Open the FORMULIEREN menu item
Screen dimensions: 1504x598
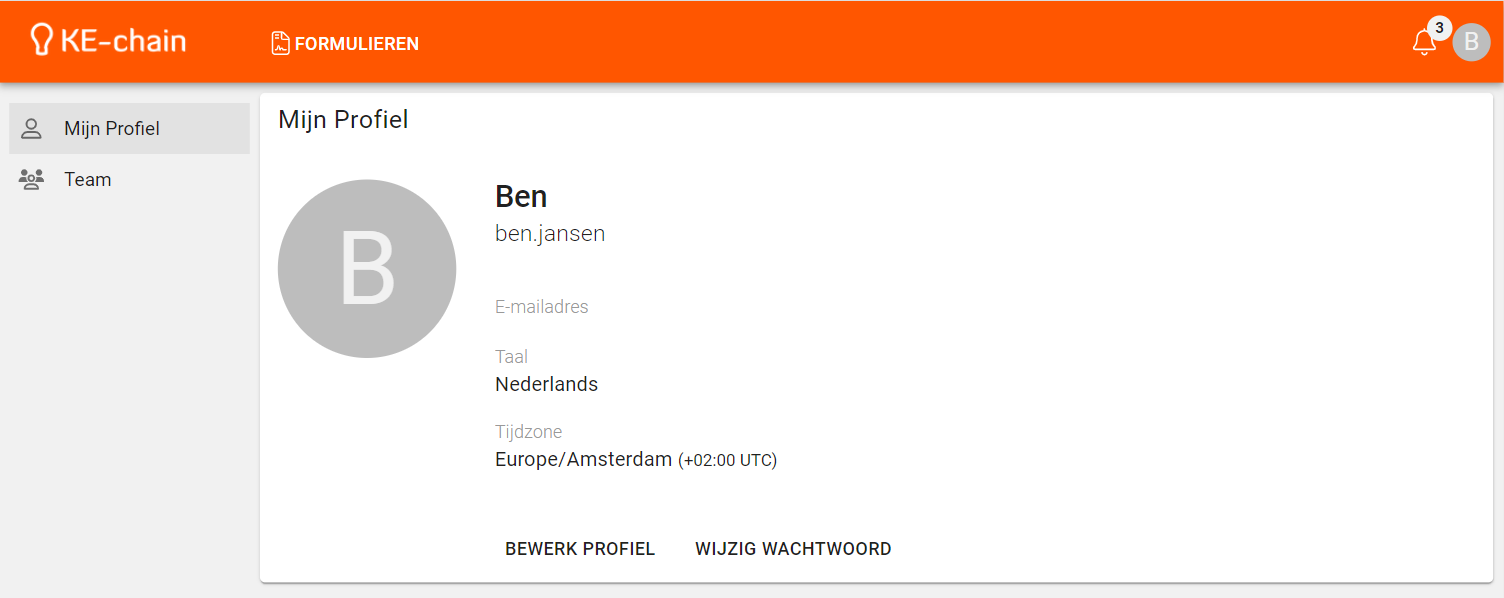coord(356,44)
